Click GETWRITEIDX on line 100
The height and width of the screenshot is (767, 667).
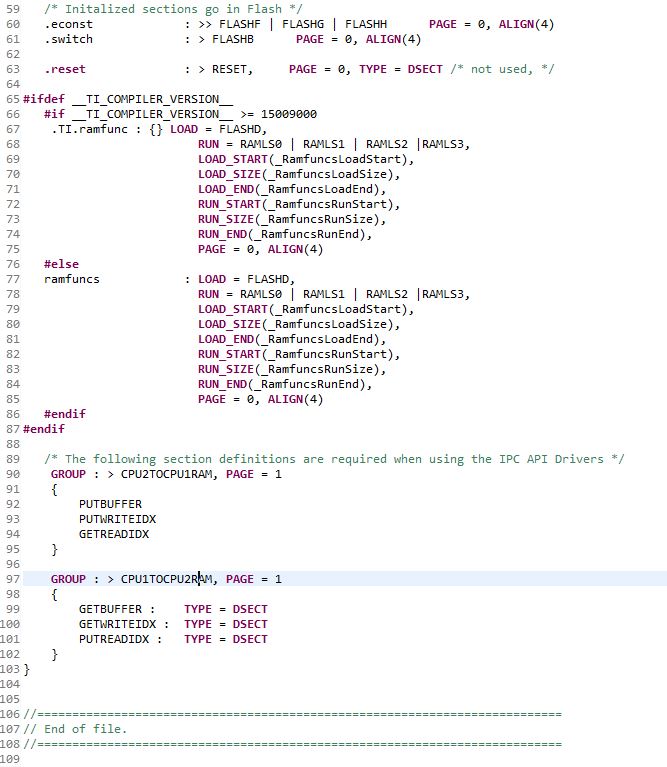pos(117,624)
